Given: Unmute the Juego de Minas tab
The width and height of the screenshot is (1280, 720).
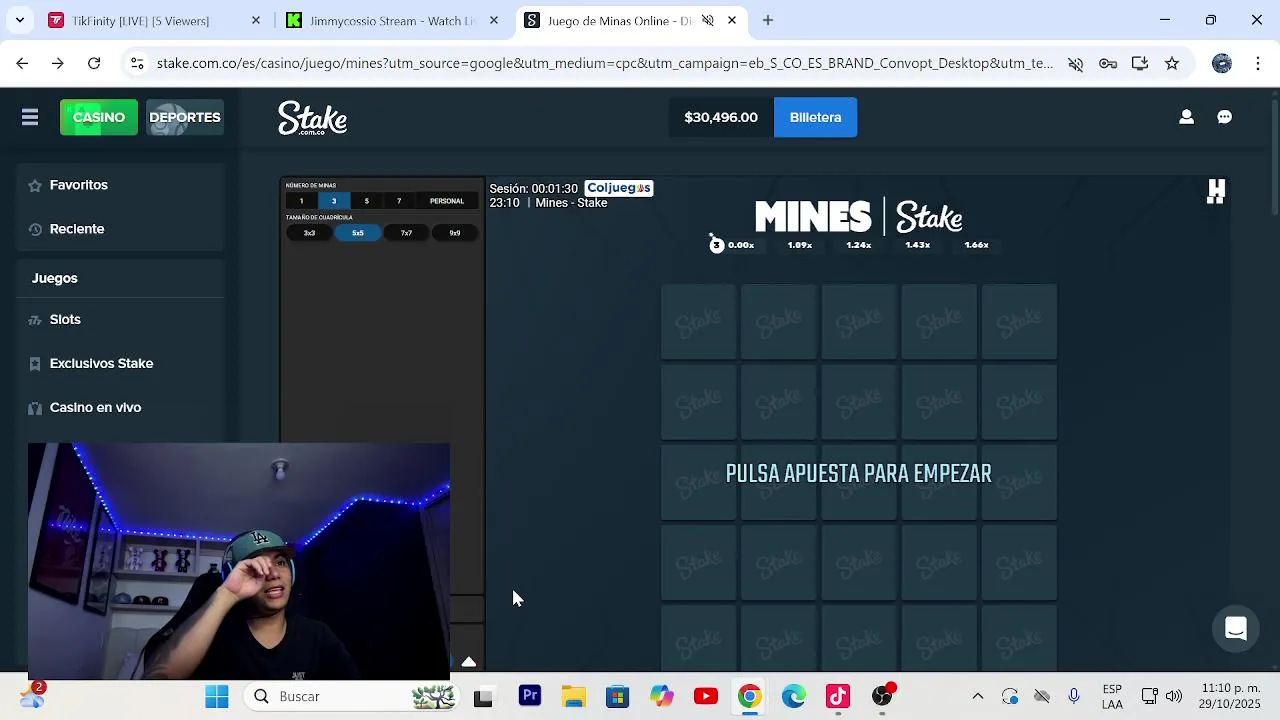Looking at the screenshot, I should (707, 20).
